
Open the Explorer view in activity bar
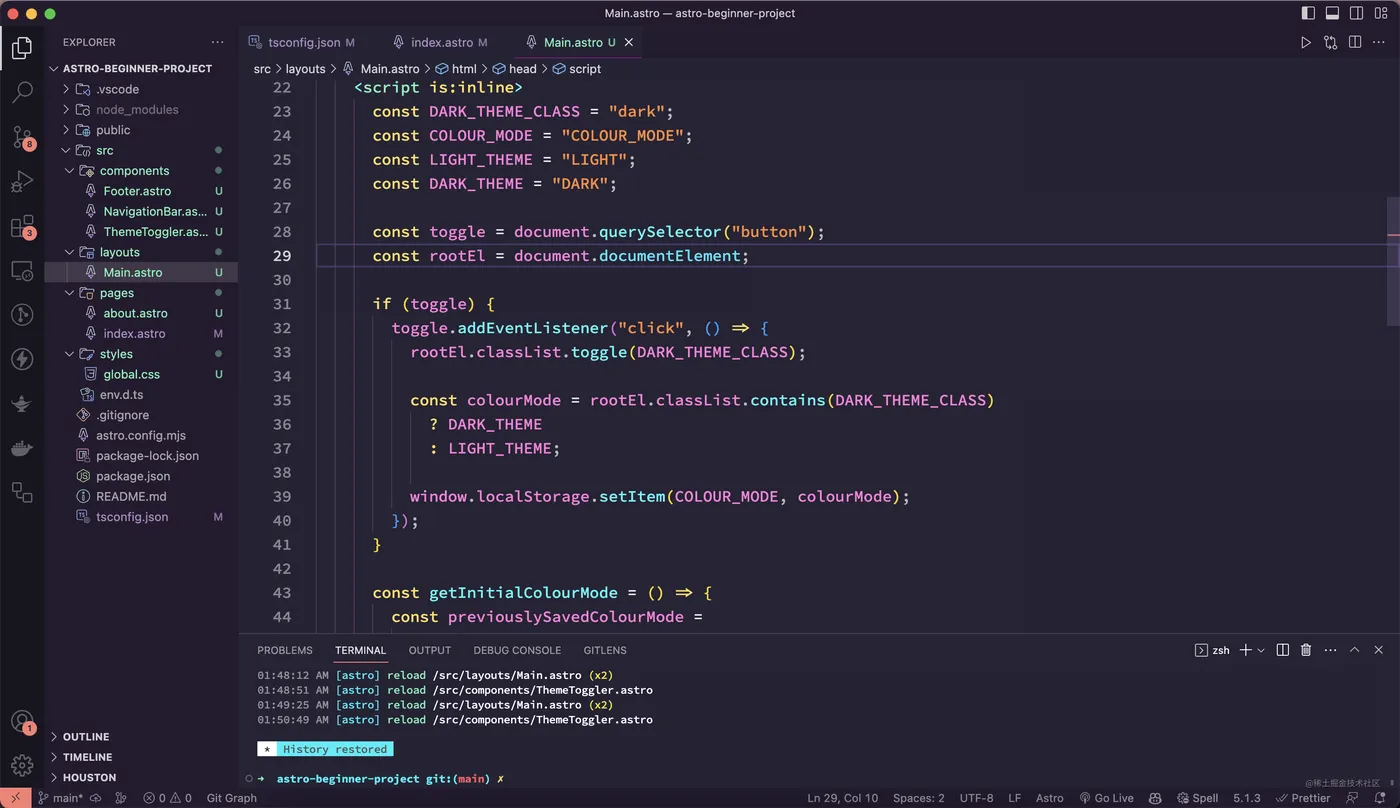click(x=22, y=47)
